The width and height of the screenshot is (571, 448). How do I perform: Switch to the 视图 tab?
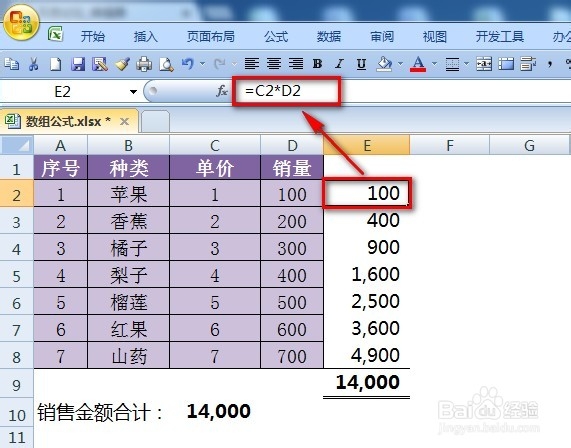(435, 36)
